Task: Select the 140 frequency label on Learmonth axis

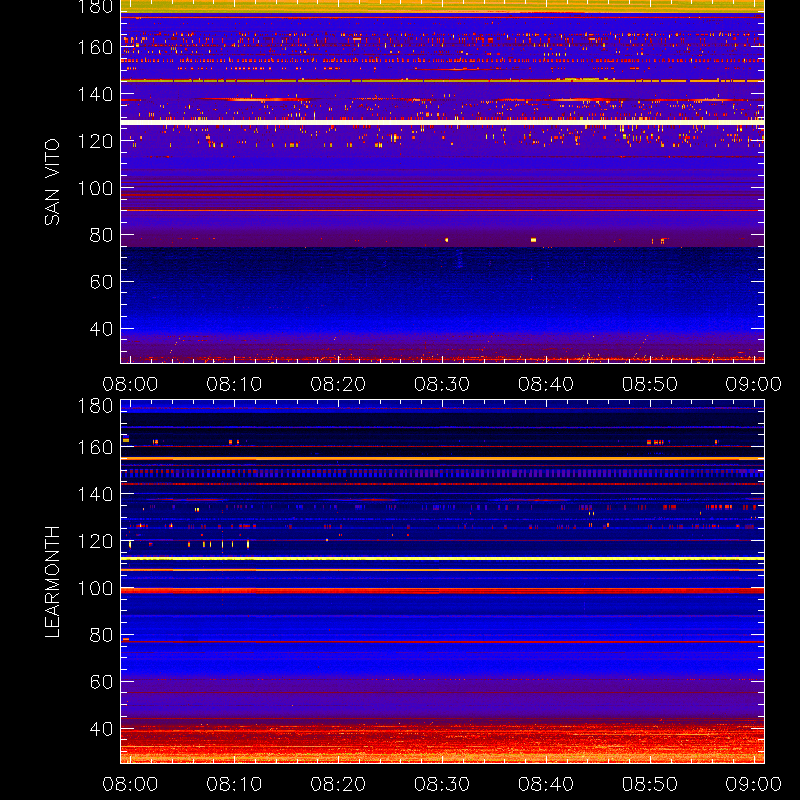Action: (95, 494)
